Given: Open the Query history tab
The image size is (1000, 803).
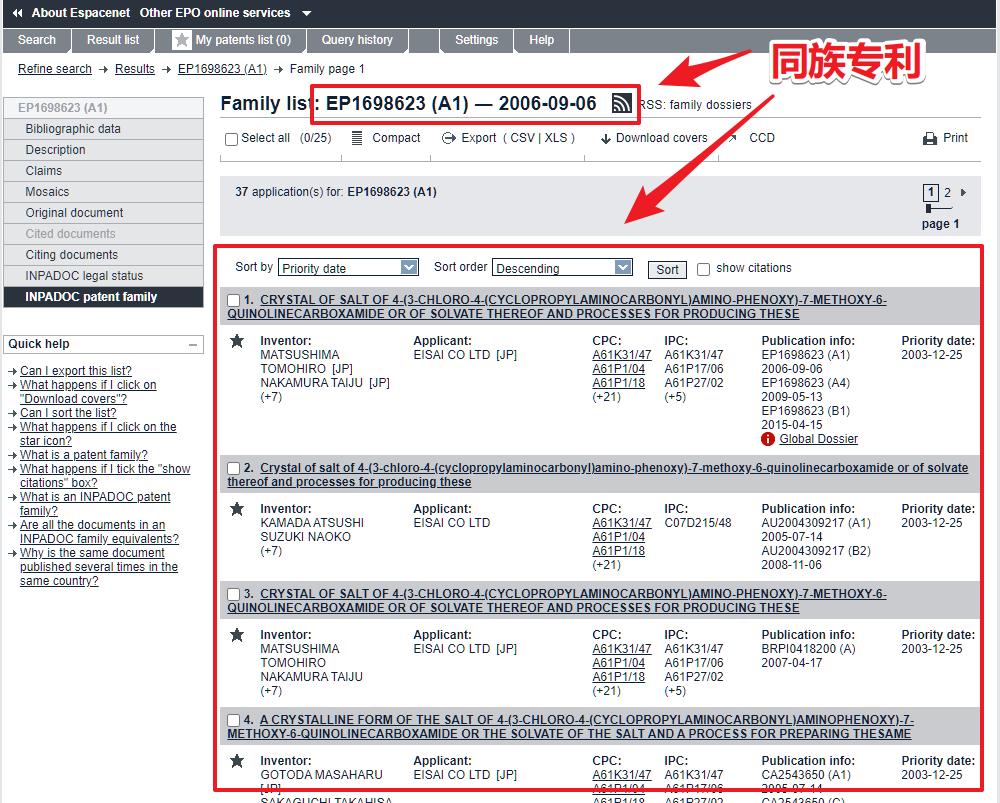Looking at the screenshot, I should tap(357, 40).
